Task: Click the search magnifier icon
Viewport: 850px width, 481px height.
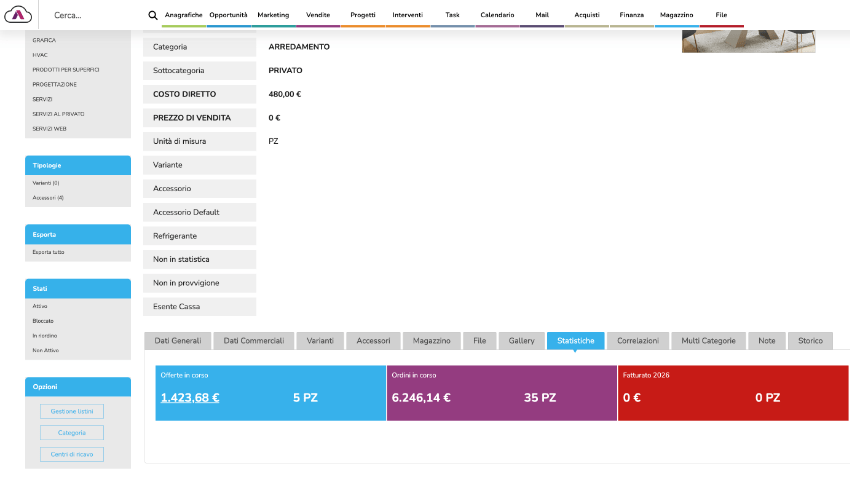Action: coord(153,15)
